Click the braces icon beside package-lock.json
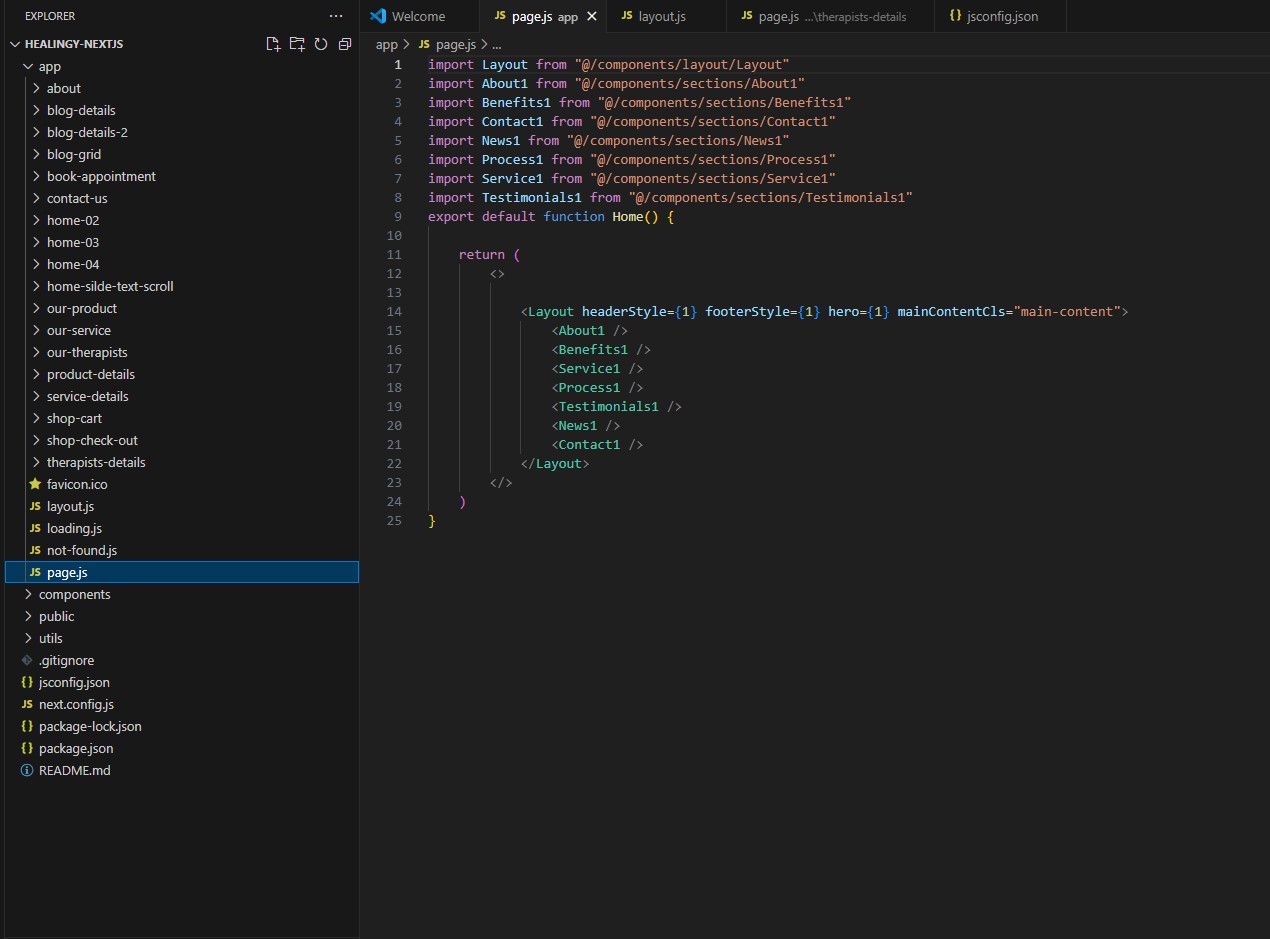This screenshot has width=1270, height=939. tap(27, 726)
